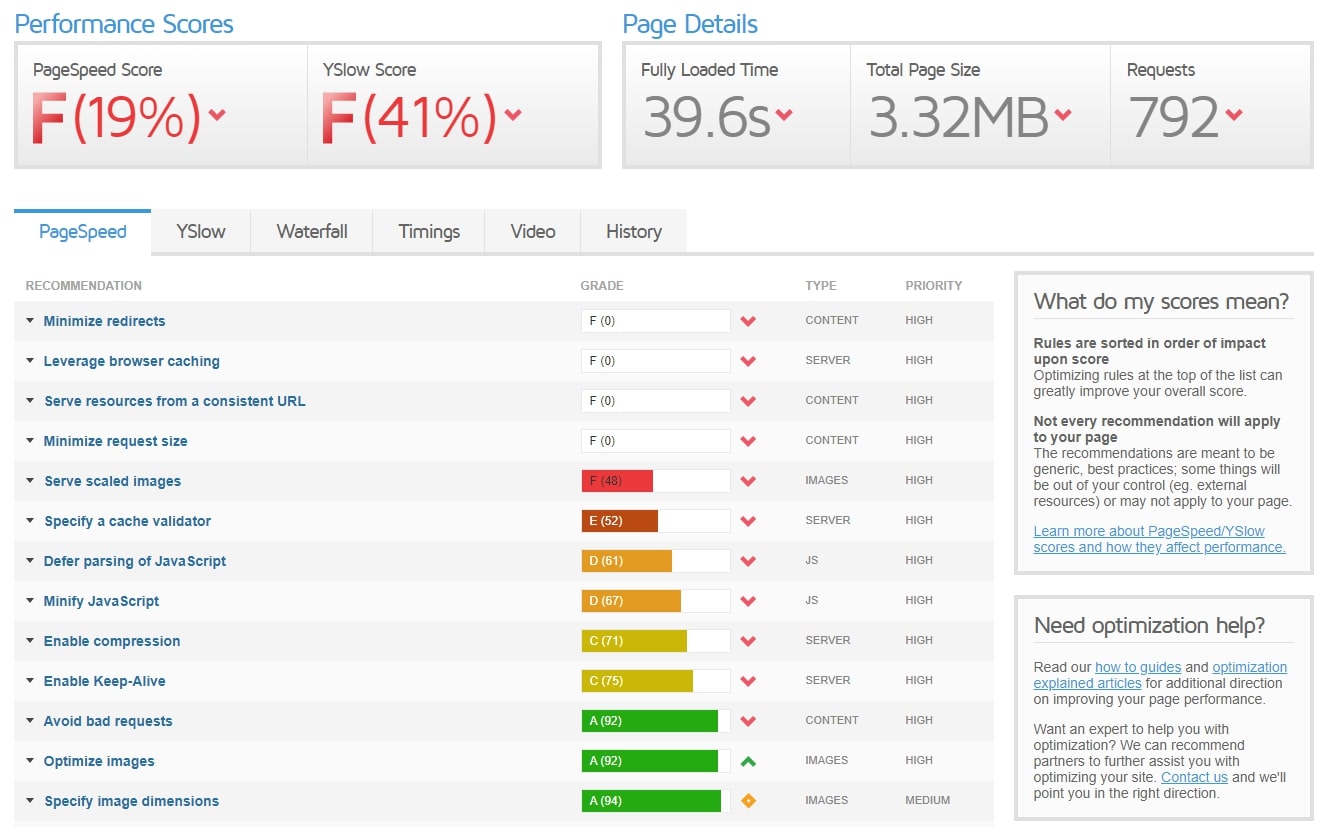Expand the Minify JavaScript triangle
The image size is (1327, 827).
[x=30, y=601]
